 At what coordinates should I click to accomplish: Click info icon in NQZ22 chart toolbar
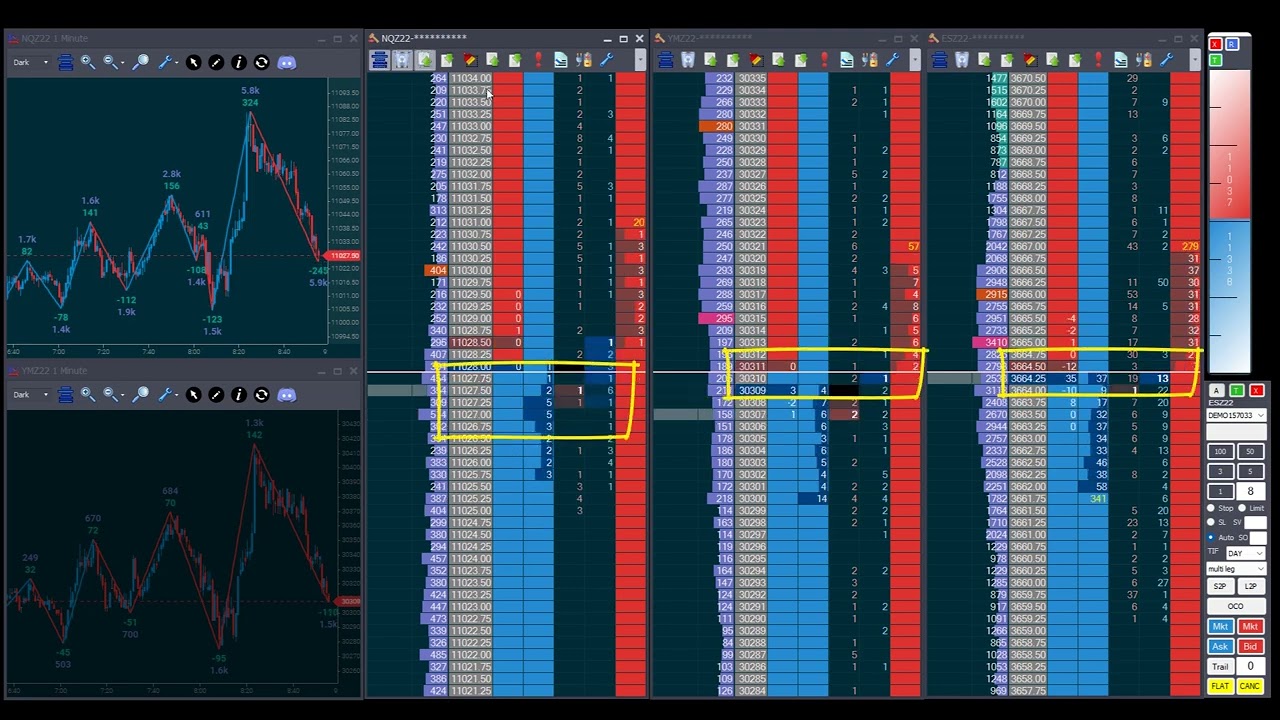click(x=239, y=62)
